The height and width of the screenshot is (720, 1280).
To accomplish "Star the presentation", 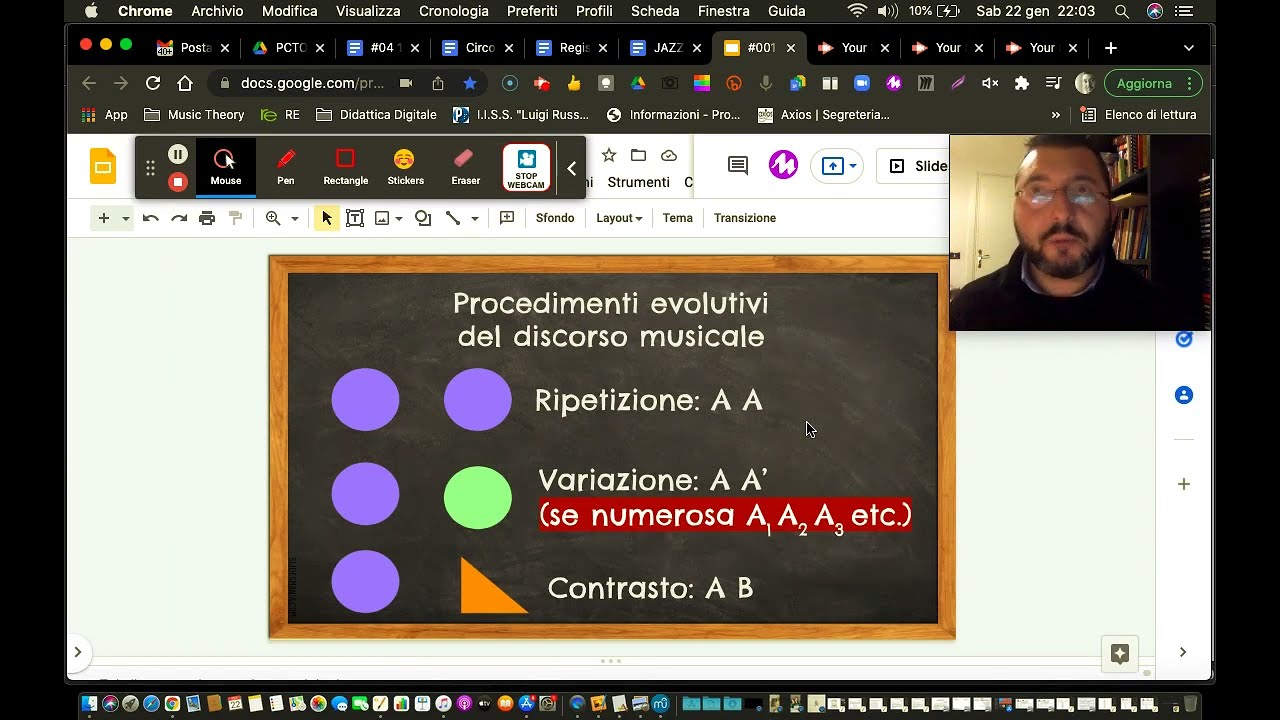I will 608,155.
